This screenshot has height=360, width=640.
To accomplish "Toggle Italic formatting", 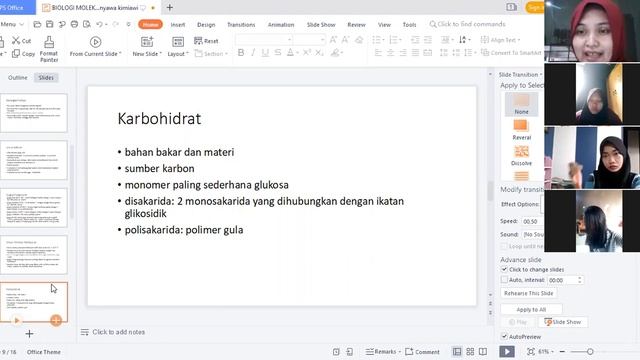I will pyautogui.click(x=253, y=53).
